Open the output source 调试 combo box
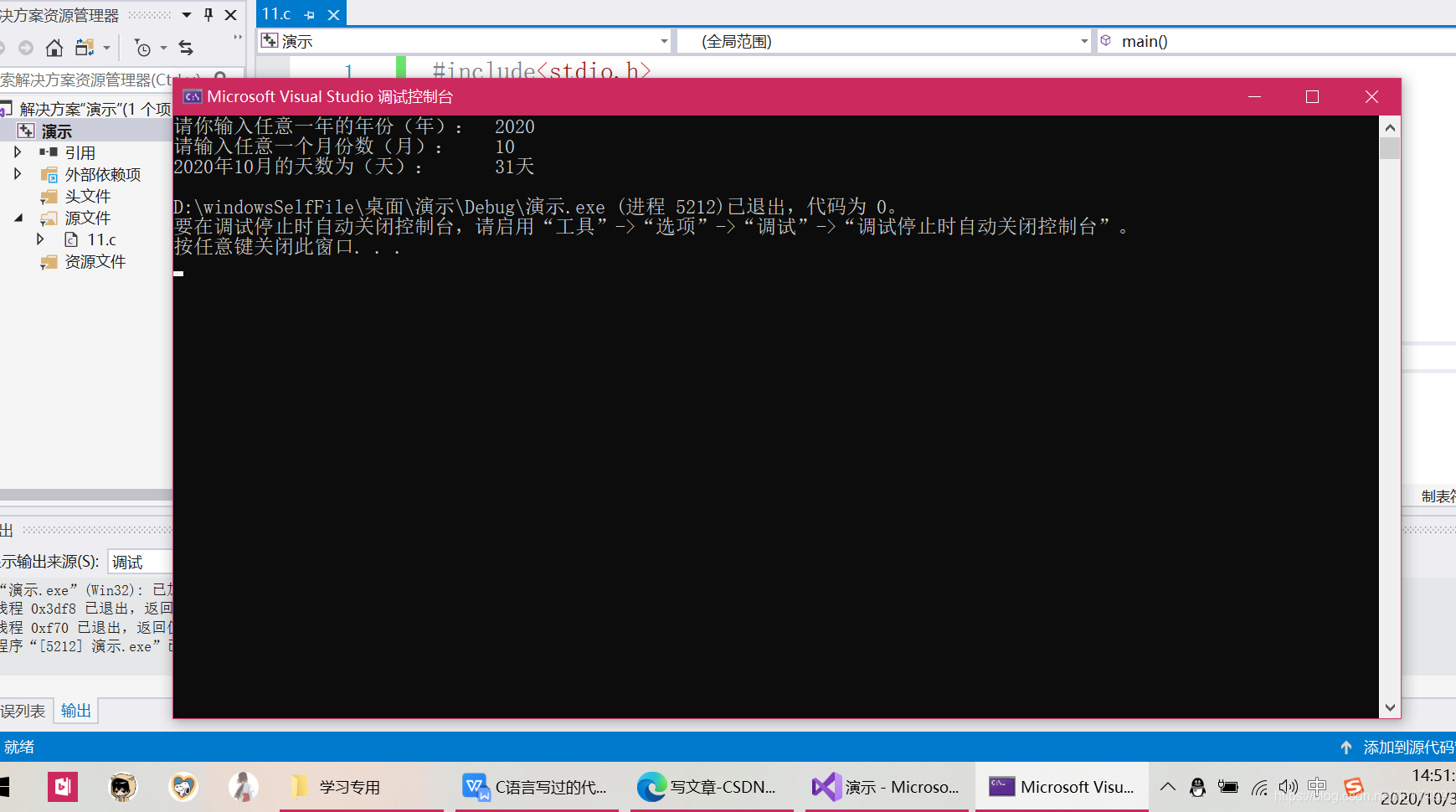Image resolution: width=1456 pixels, height=812 pixels. pos(140,562)
